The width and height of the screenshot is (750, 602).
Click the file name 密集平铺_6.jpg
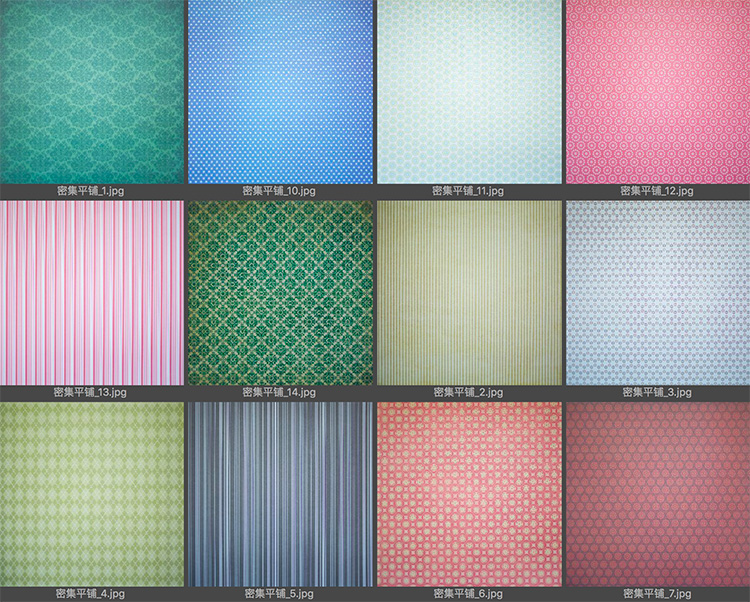coord(468,593)
